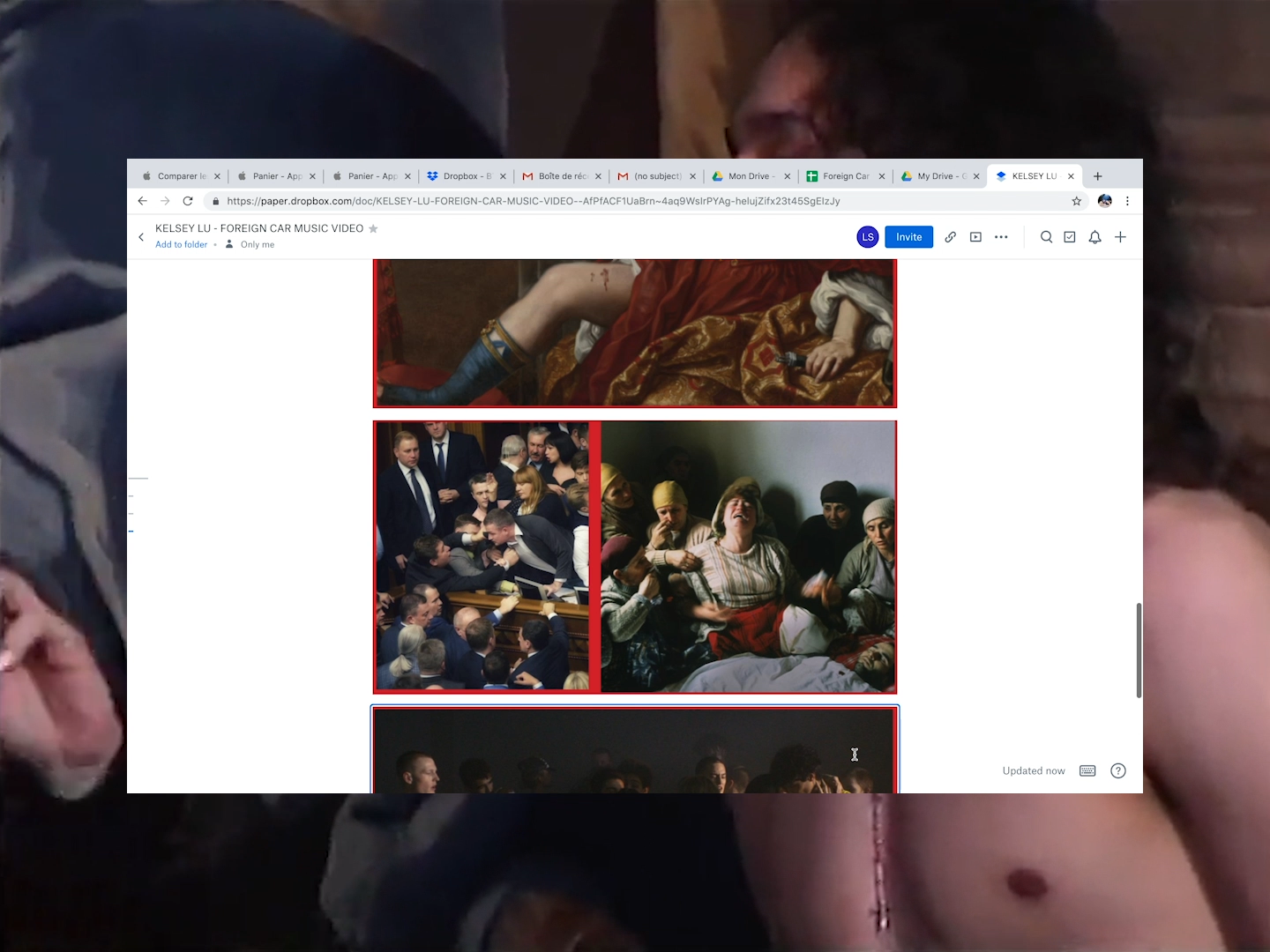Open keyboard shortcuts icon
1270x952 pixels.
(x=1087, y=770)
